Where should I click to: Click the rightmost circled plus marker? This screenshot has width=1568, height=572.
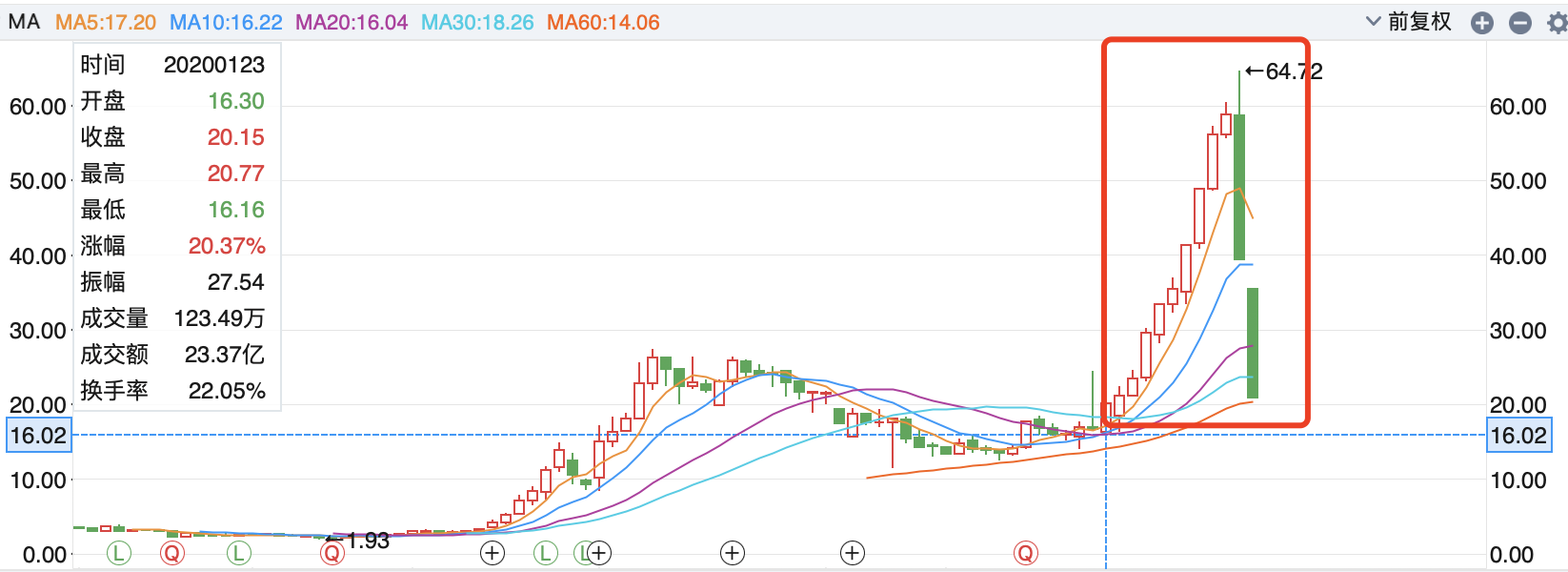pyautogui.click(x=852, y=552)
